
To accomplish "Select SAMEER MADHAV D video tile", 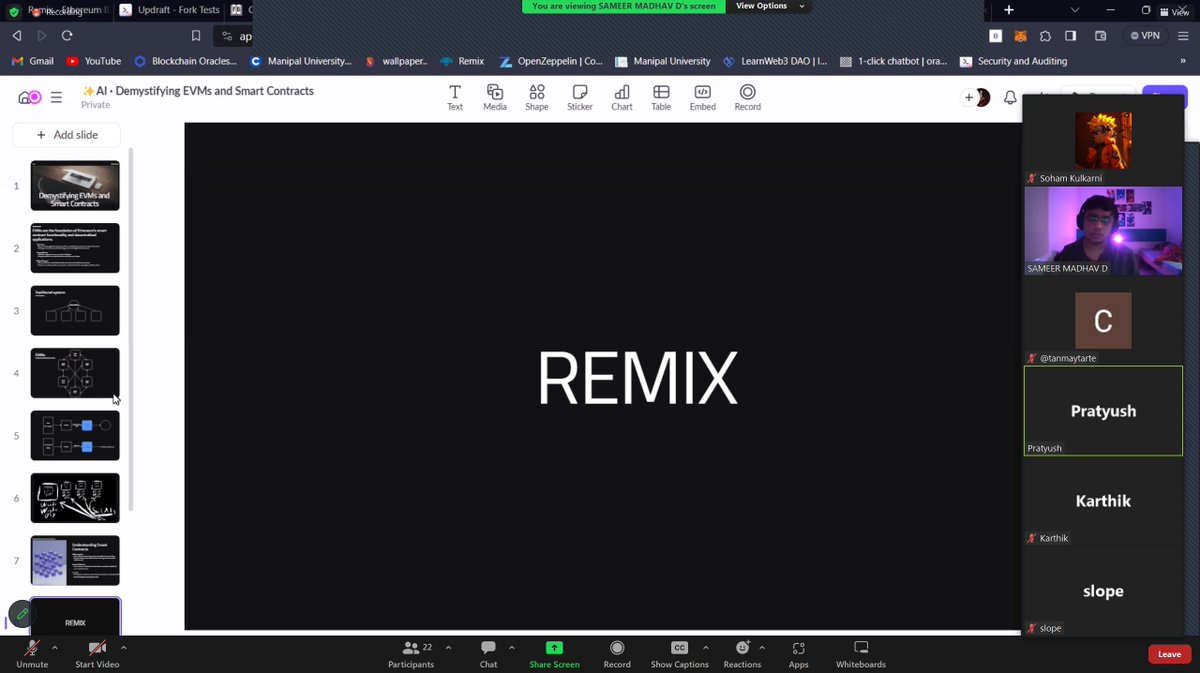I will (1103, 231).
